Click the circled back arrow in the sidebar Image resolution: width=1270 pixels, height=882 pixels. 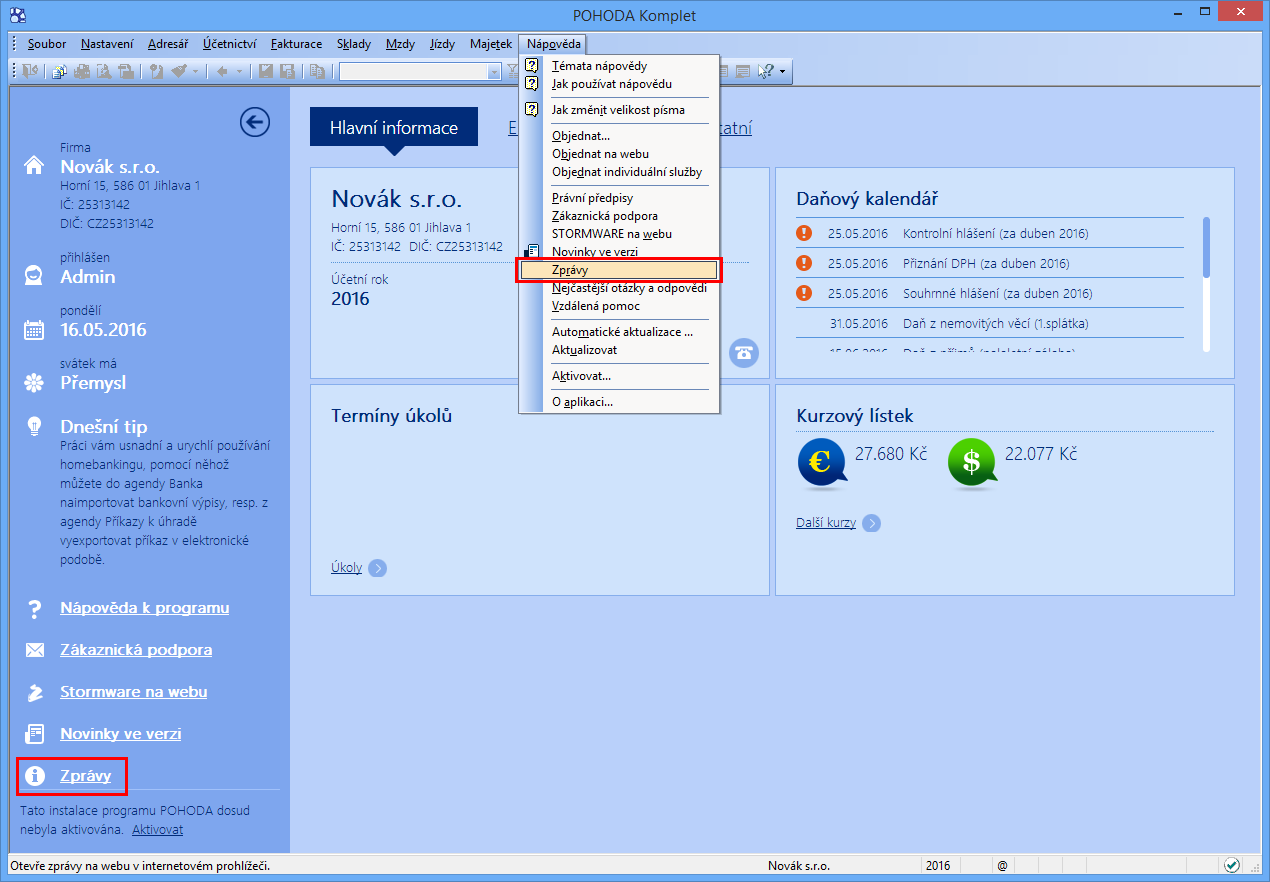(x=255, y=122)
